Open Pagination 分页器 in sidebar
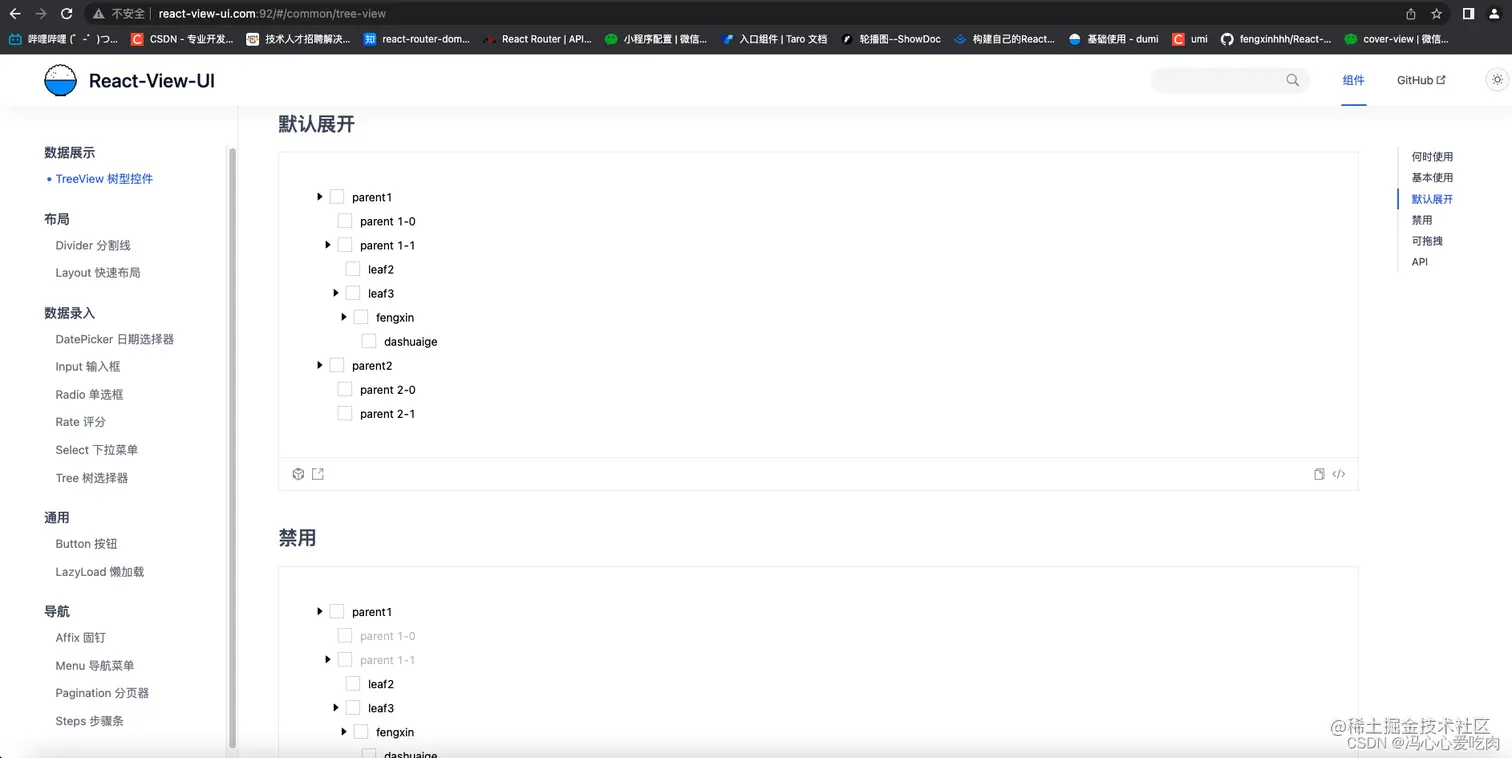The height and width of the screenshot is (758, 1512). coord(102,693)
